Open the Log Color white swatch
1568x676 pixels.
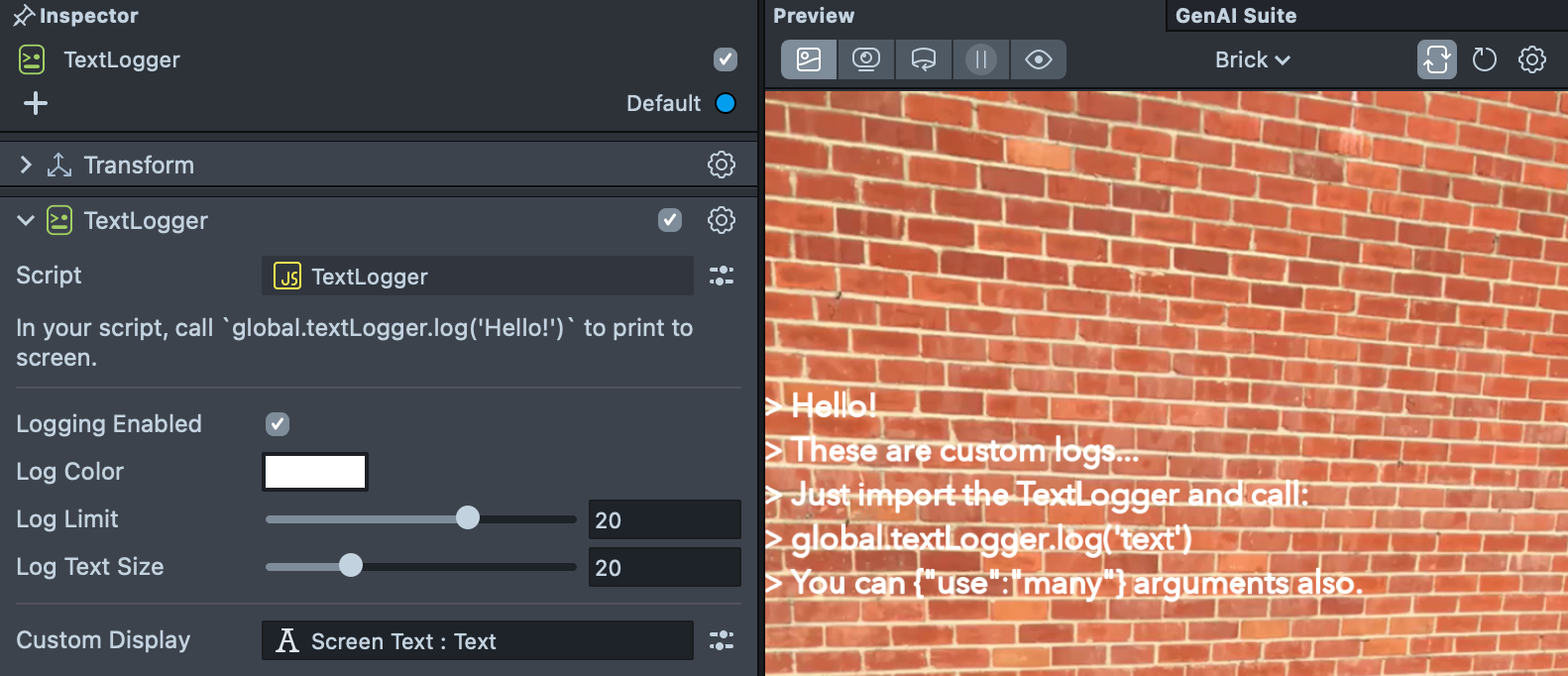coord(315,472)
